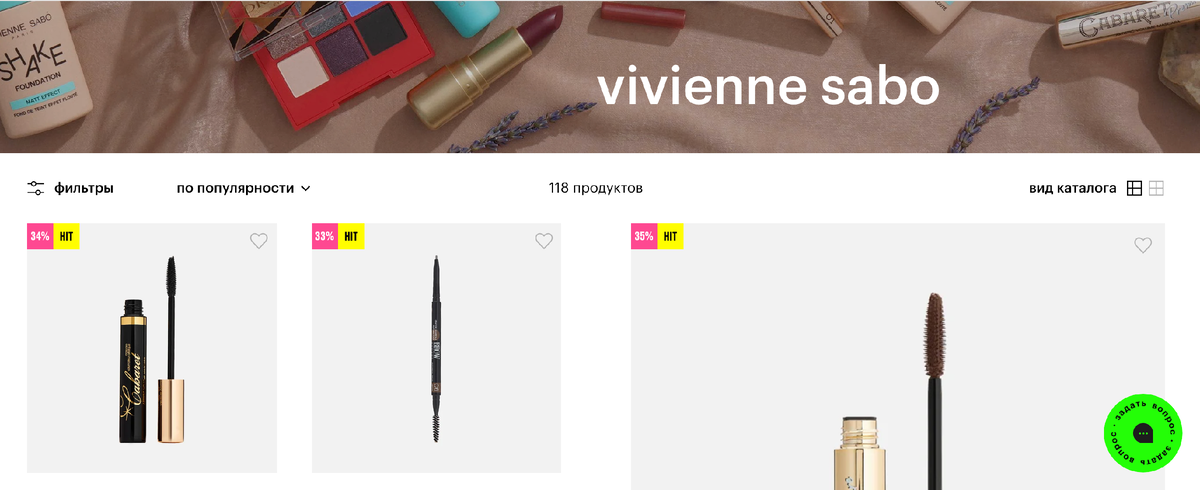Click the 33% discount badge

click(x=325, y=237)
